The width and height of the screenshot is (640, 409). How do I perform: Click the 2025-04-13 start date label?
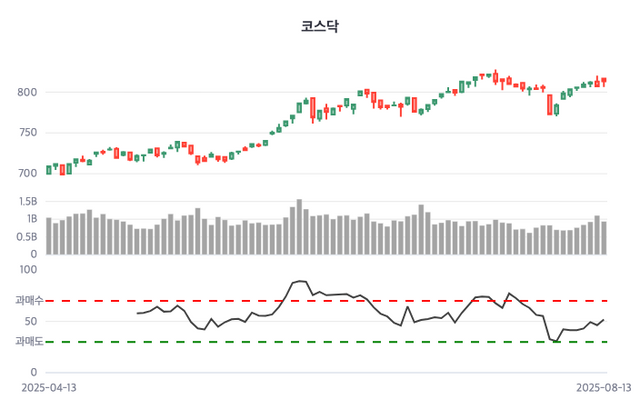pos(48,387)
